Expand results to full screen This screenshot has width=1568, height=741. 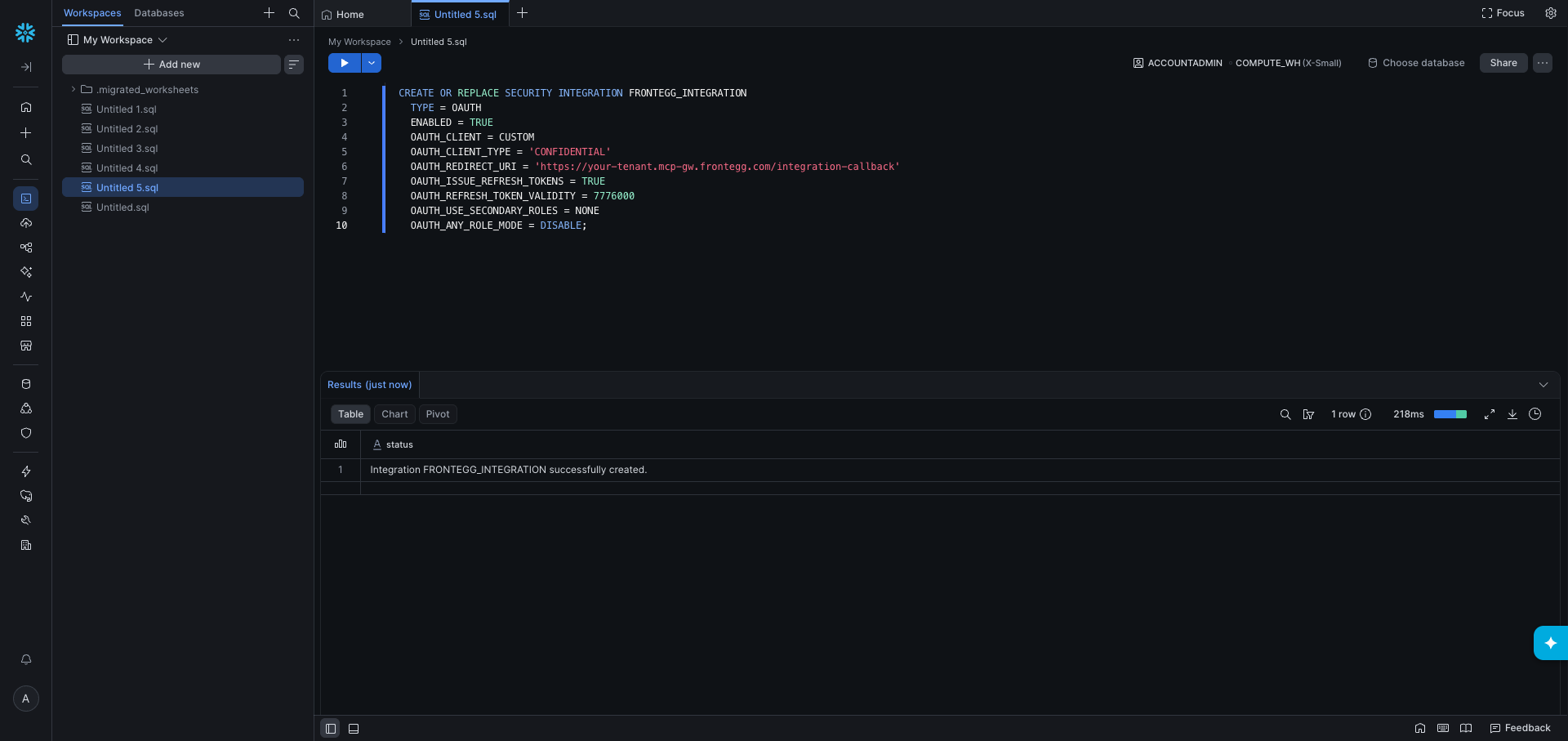click(1490, 414)
